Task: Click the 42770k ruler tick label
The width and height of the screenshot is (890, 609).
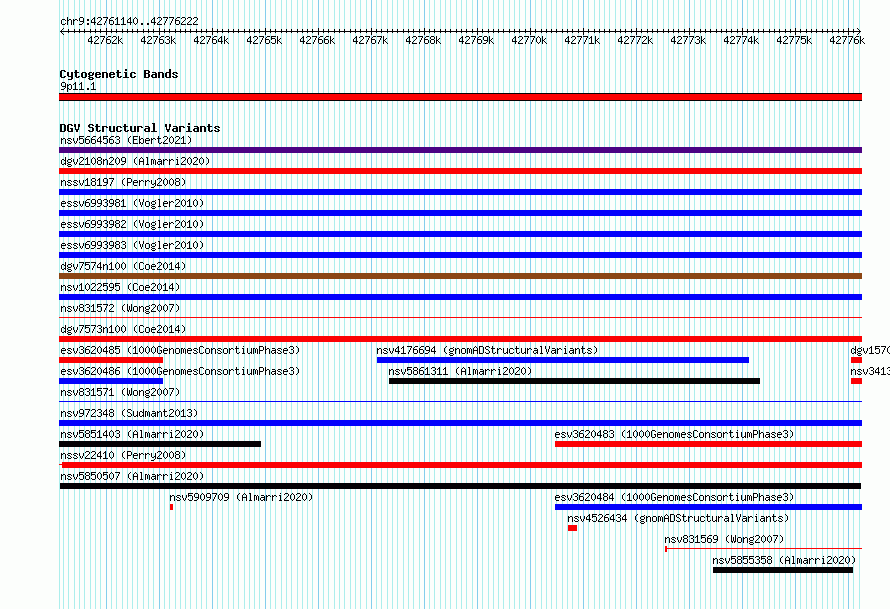Action: (529, 40)
